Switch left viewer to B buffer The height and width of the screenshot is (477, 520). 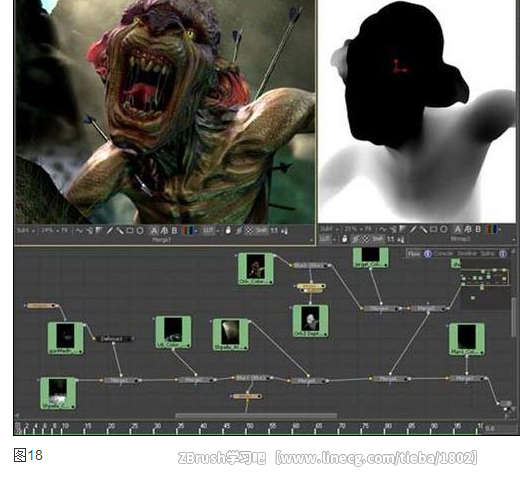(174, 231)
